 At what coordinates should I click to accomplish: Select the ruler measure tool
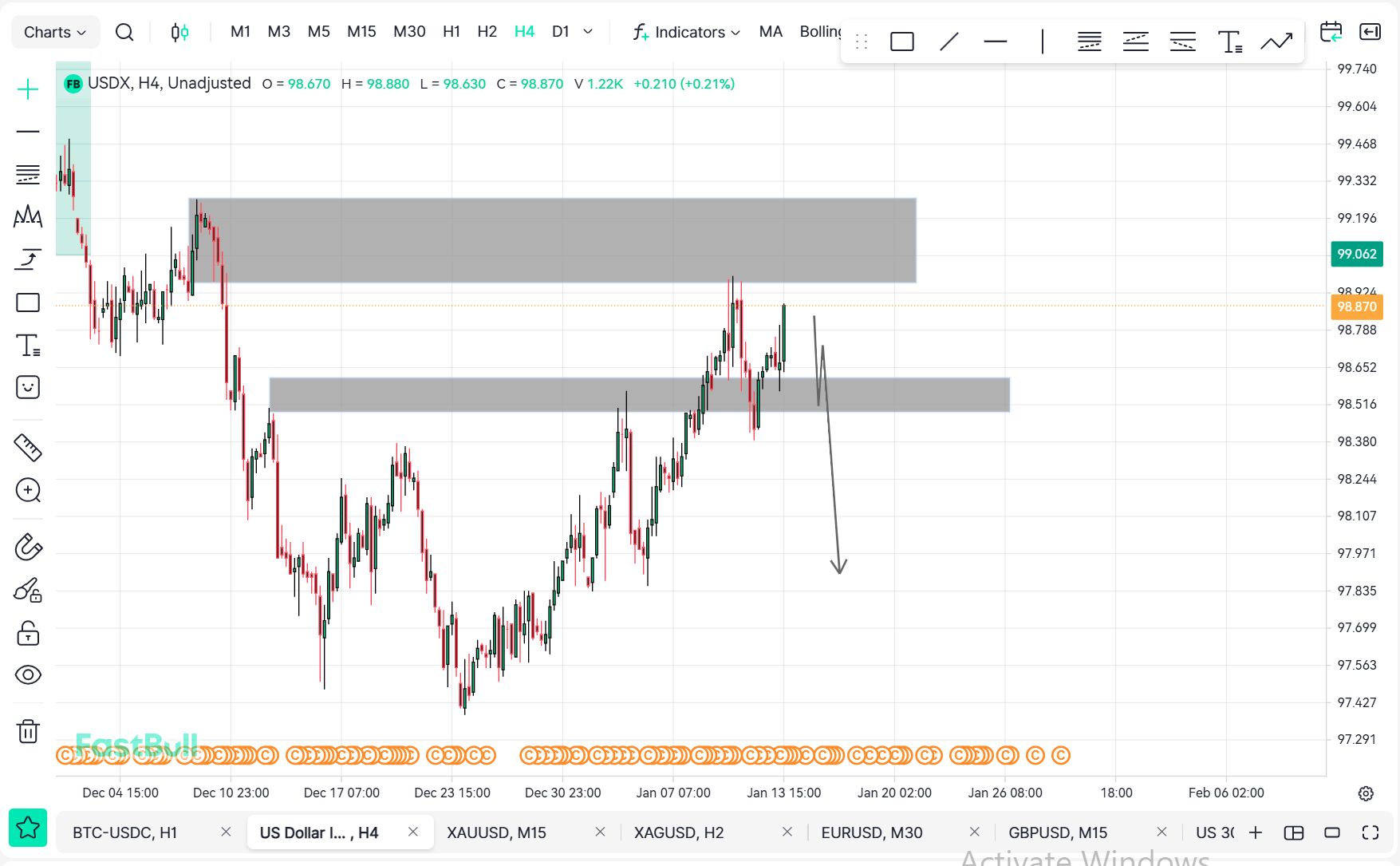coord(28,448)
